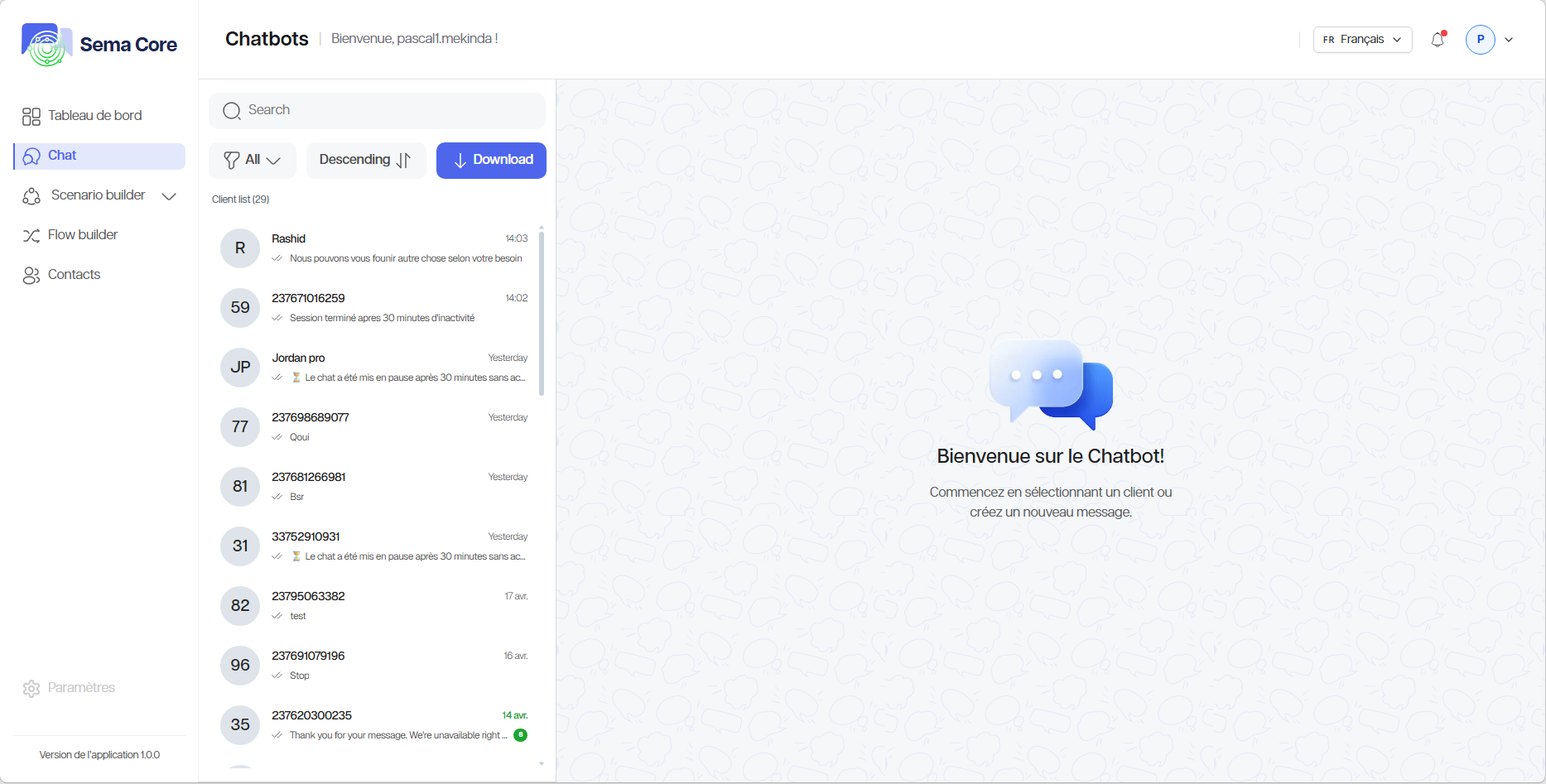
Task: Open the user account menu chevron
Action: coord(1509,40)
